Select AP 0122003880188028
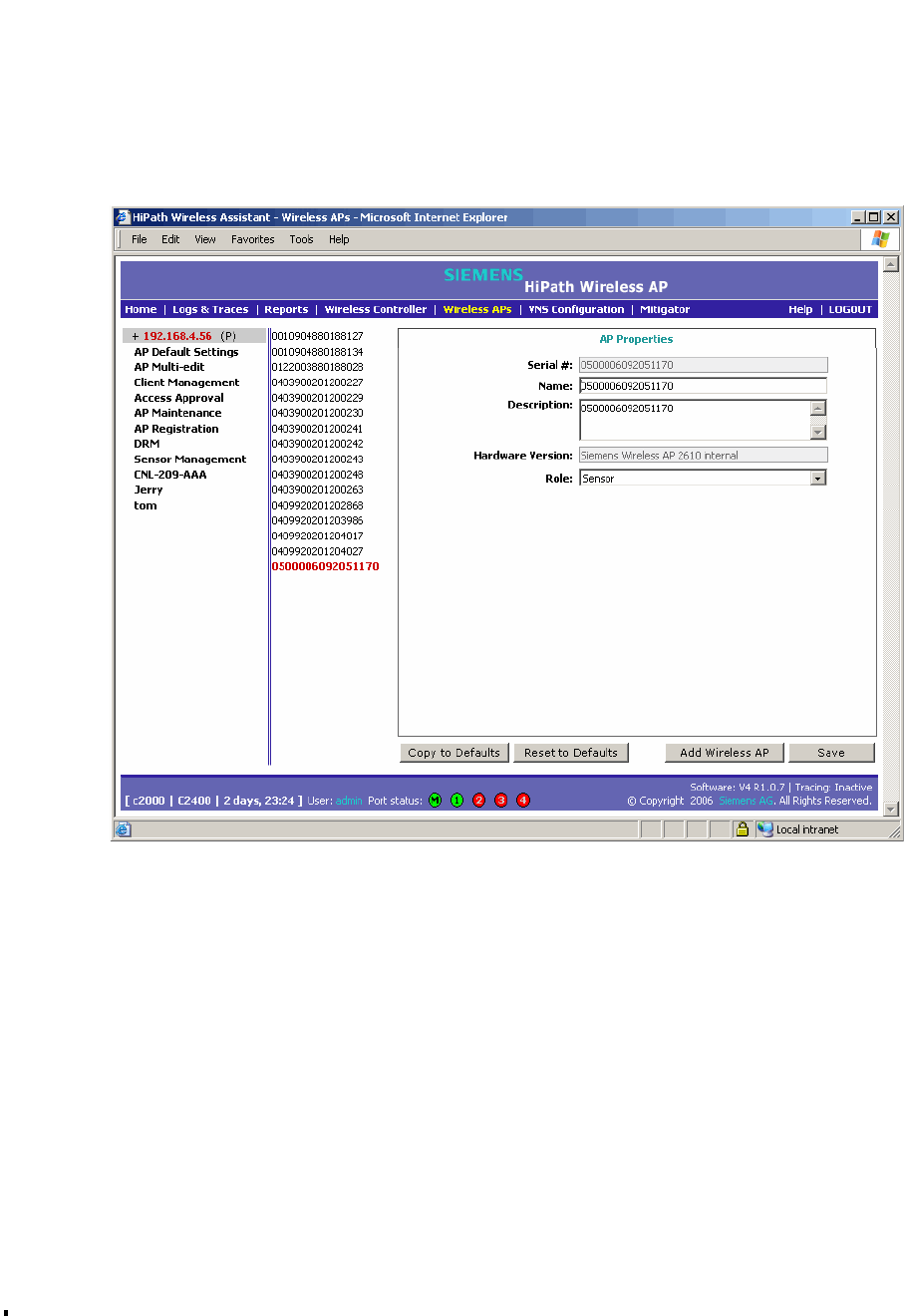The image size is (904, 1316). point(317,367)
